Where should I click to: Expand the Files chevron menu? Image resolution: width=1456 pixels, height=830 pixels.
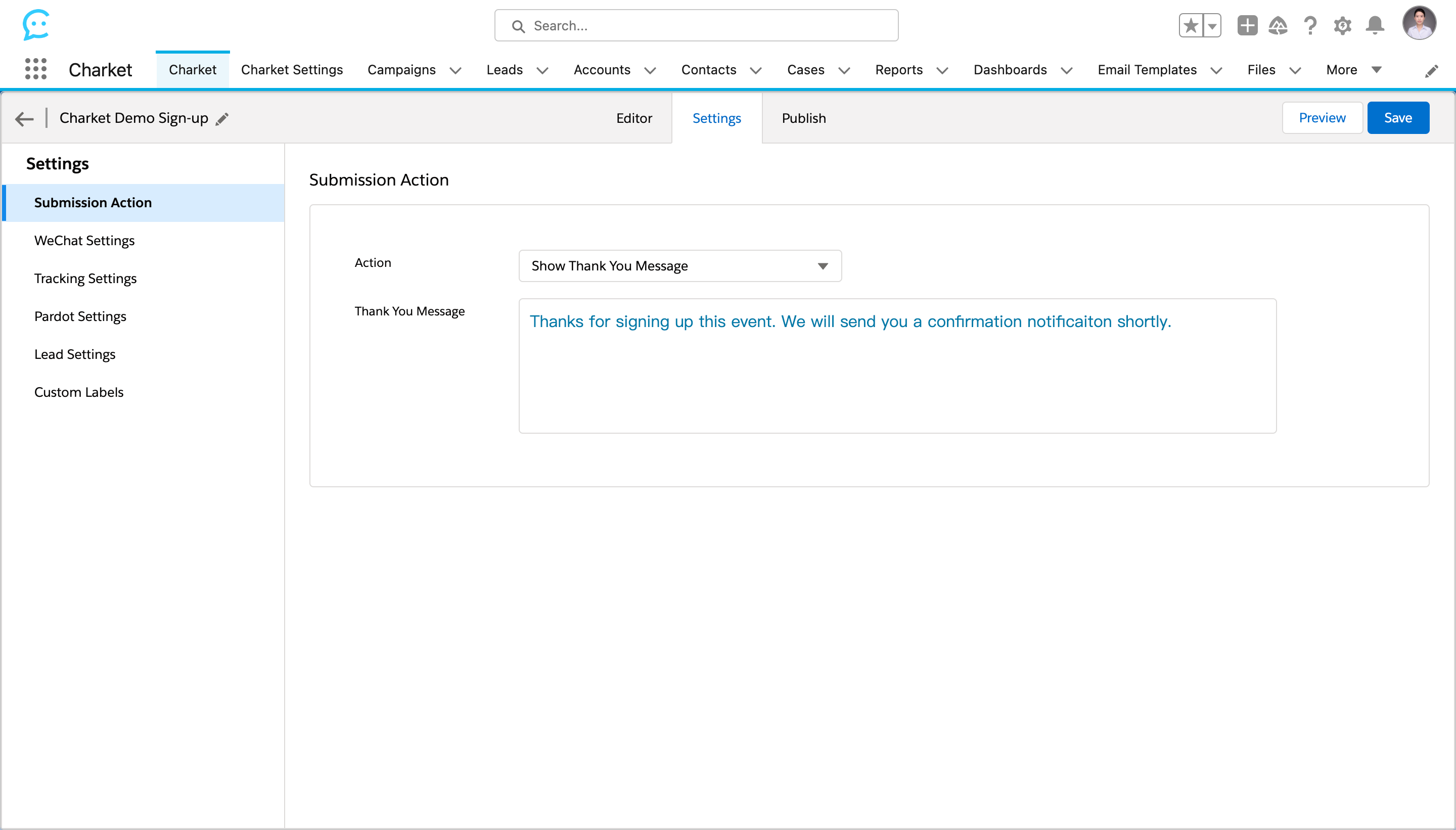point(1295,71)
